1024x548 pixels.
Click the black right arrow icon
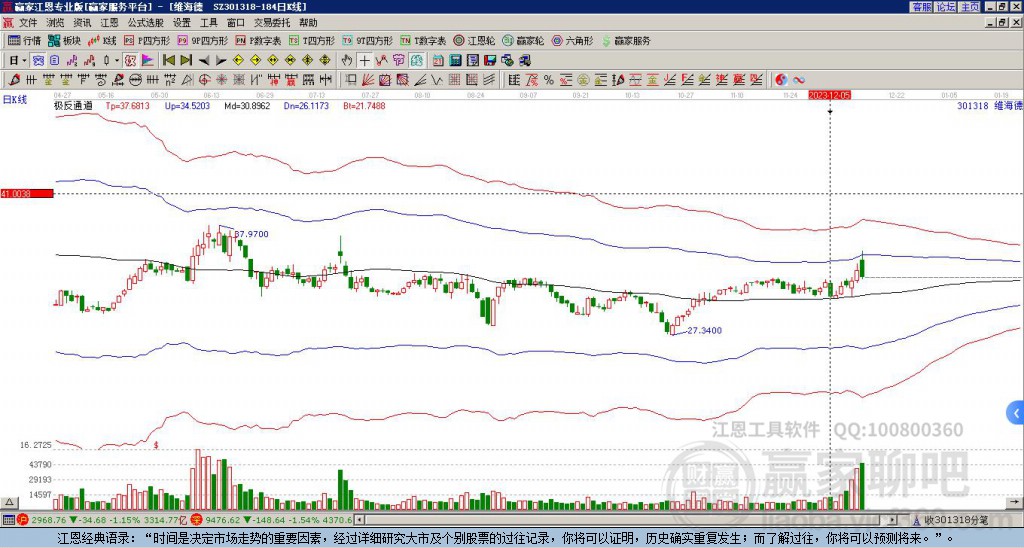(221, 61)
